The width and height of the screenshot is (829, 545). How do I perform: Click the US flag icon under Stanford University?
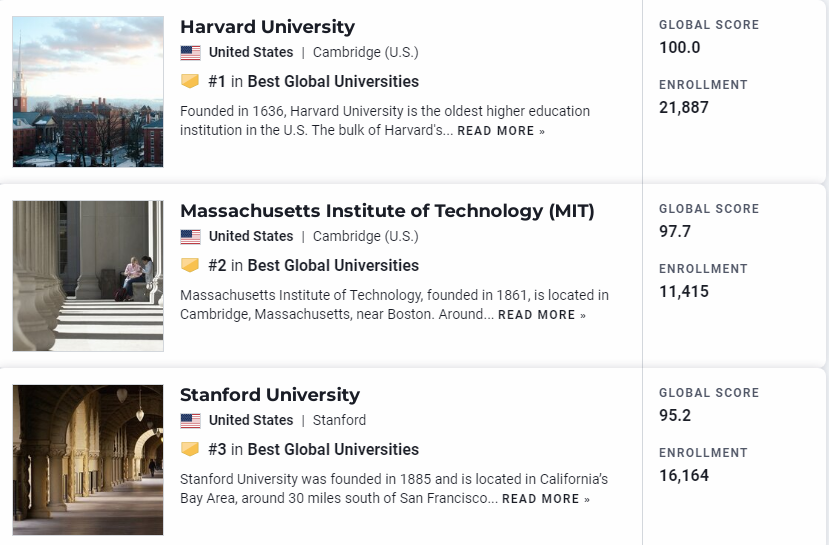point(190,421)
